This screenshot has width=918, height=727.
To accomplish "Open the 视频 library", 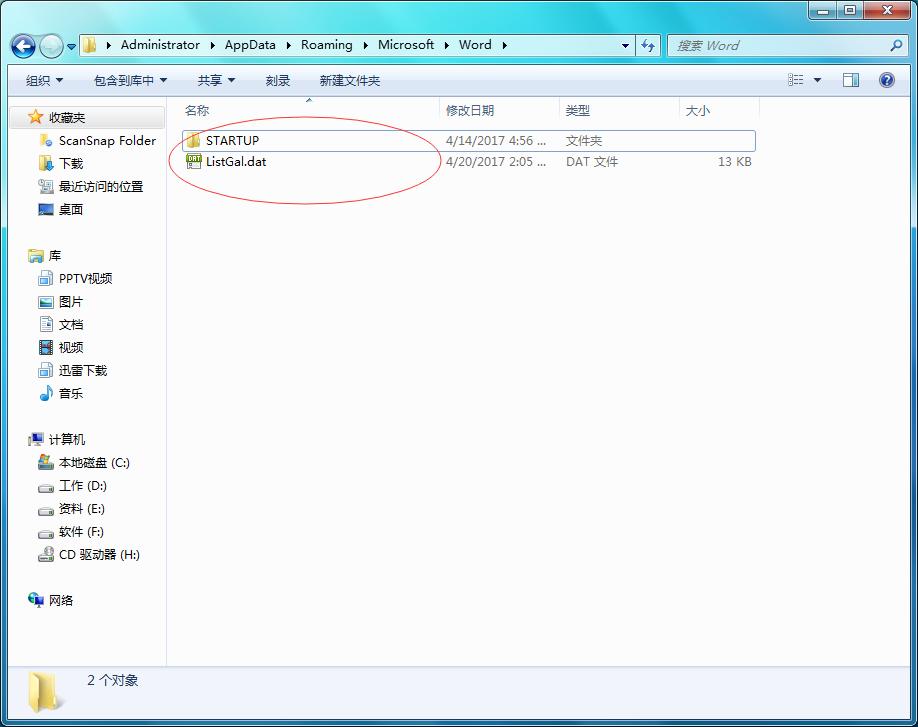I will (x=71, y=348).
